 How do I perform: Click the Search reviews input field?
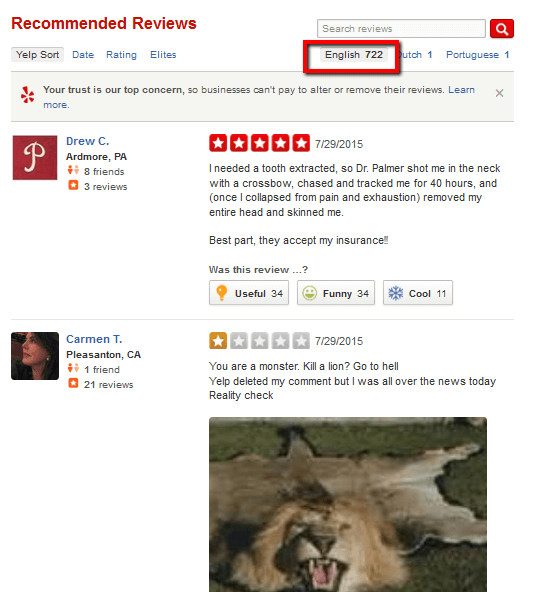(x=401, y=29)
